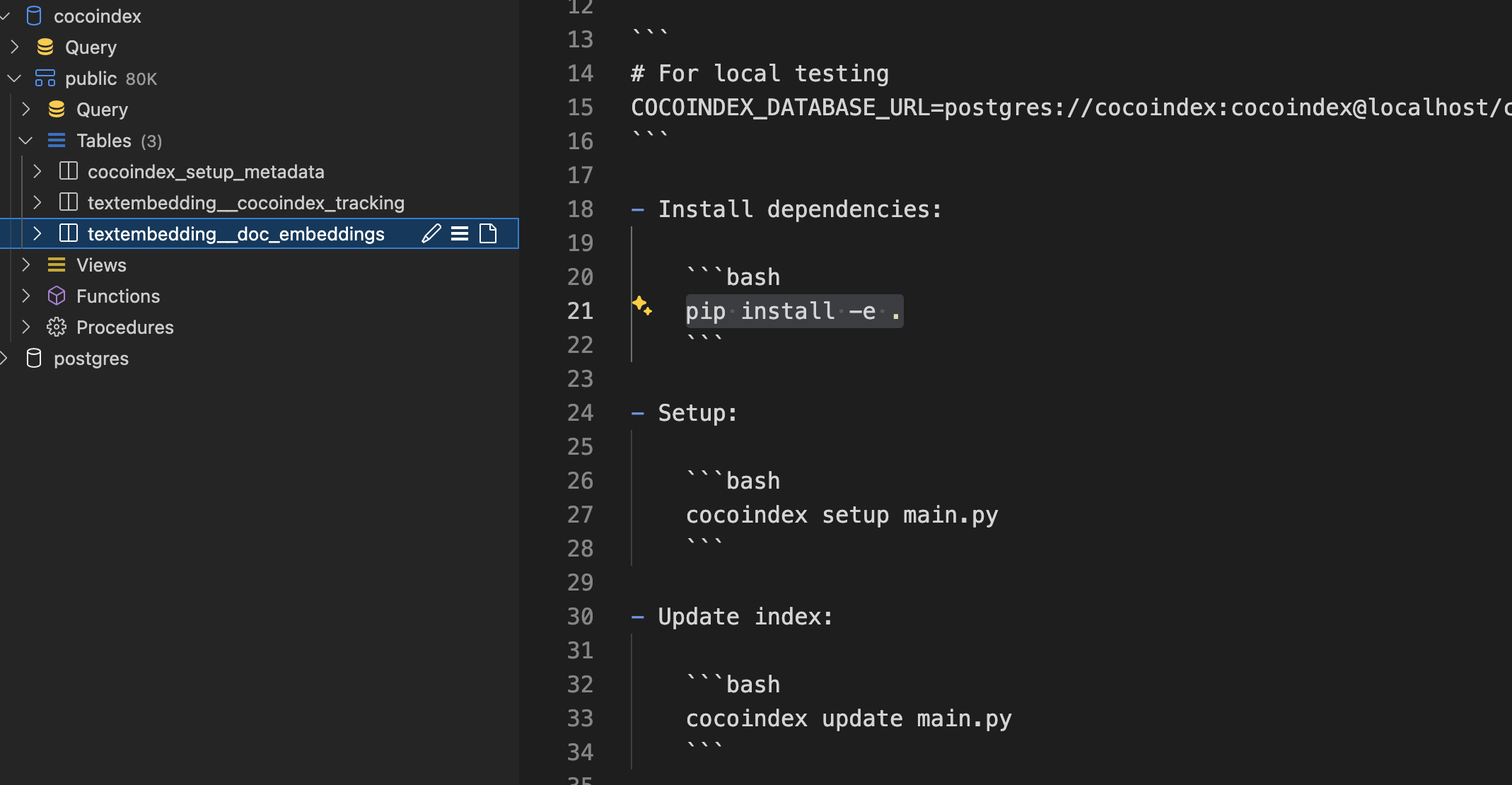Click the postgres database cylinder icon
This screenshot has height=785, width=1512.
(34, 358)
